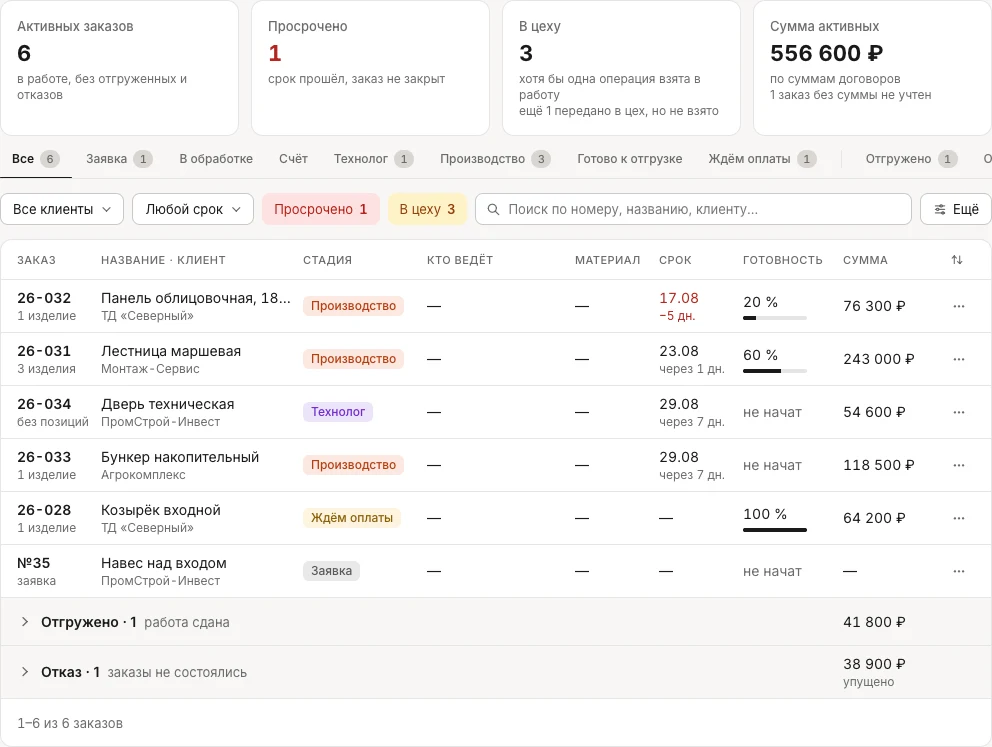This screenshot has height=747, width=992.
Task: Click the client name Монтаж-Сервис
Action: click(x=150, y=369)
